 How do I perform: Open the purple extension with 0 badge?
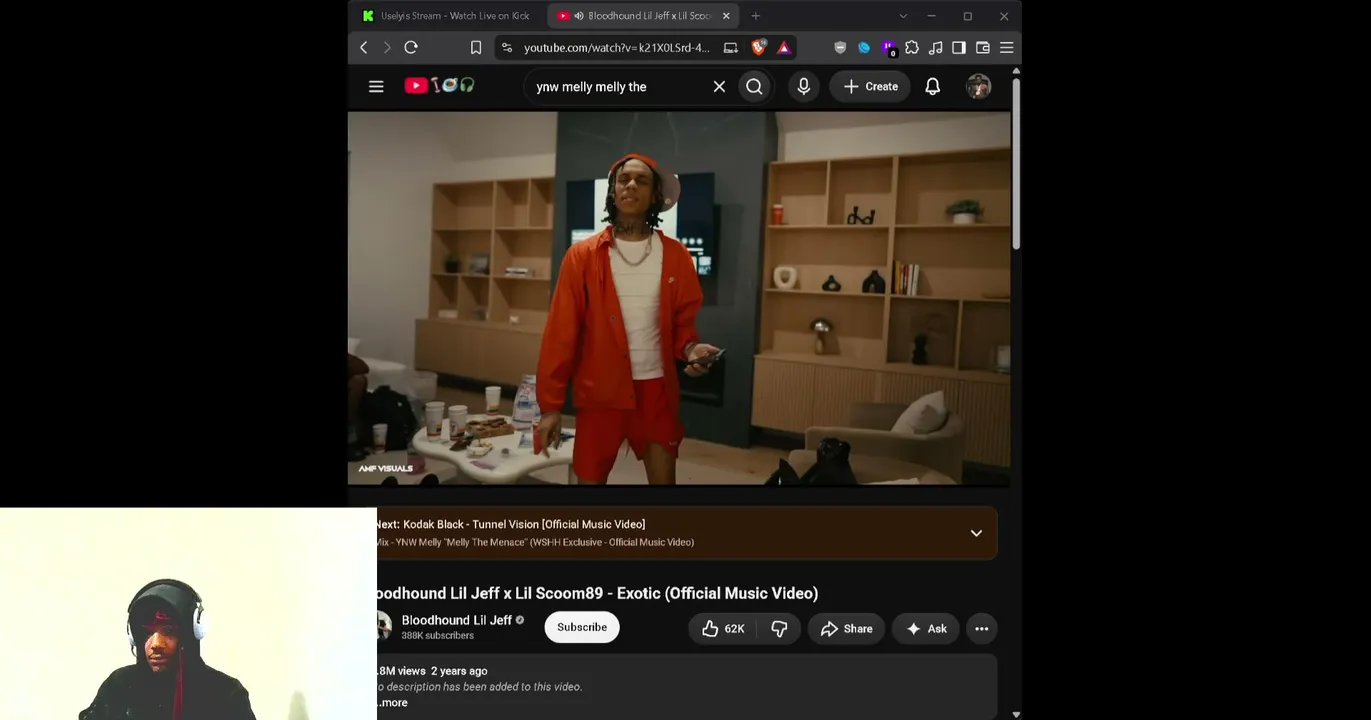pos(889,48)
